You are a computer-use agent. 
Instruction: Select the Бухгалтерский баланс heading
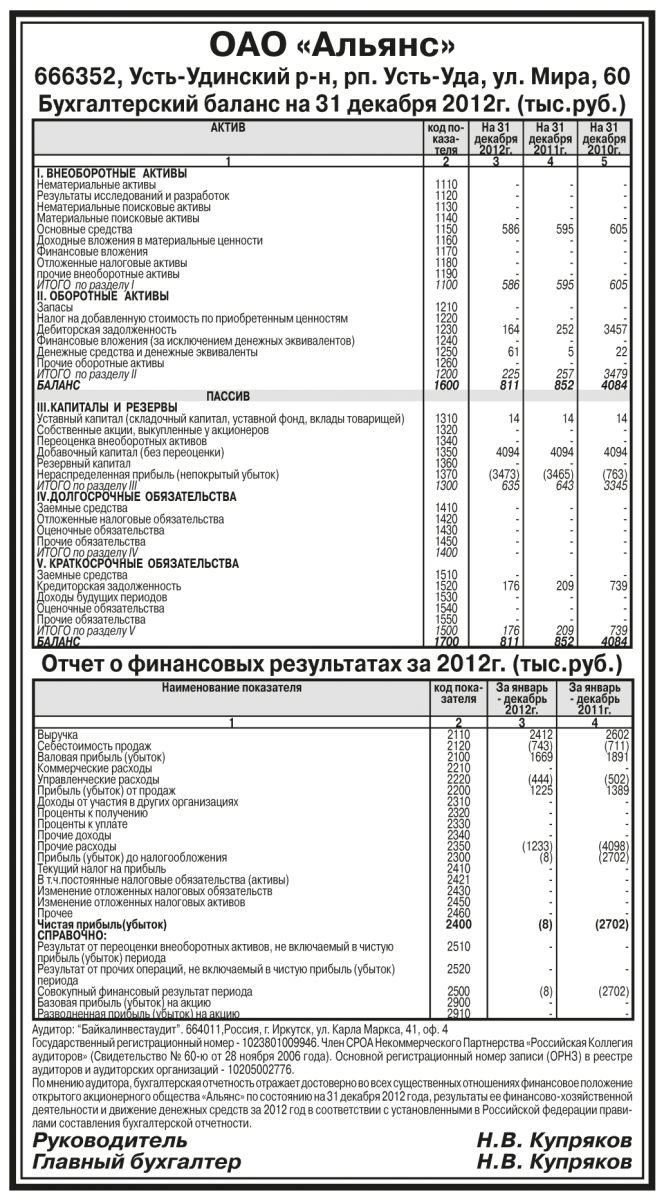pos(331,104)
